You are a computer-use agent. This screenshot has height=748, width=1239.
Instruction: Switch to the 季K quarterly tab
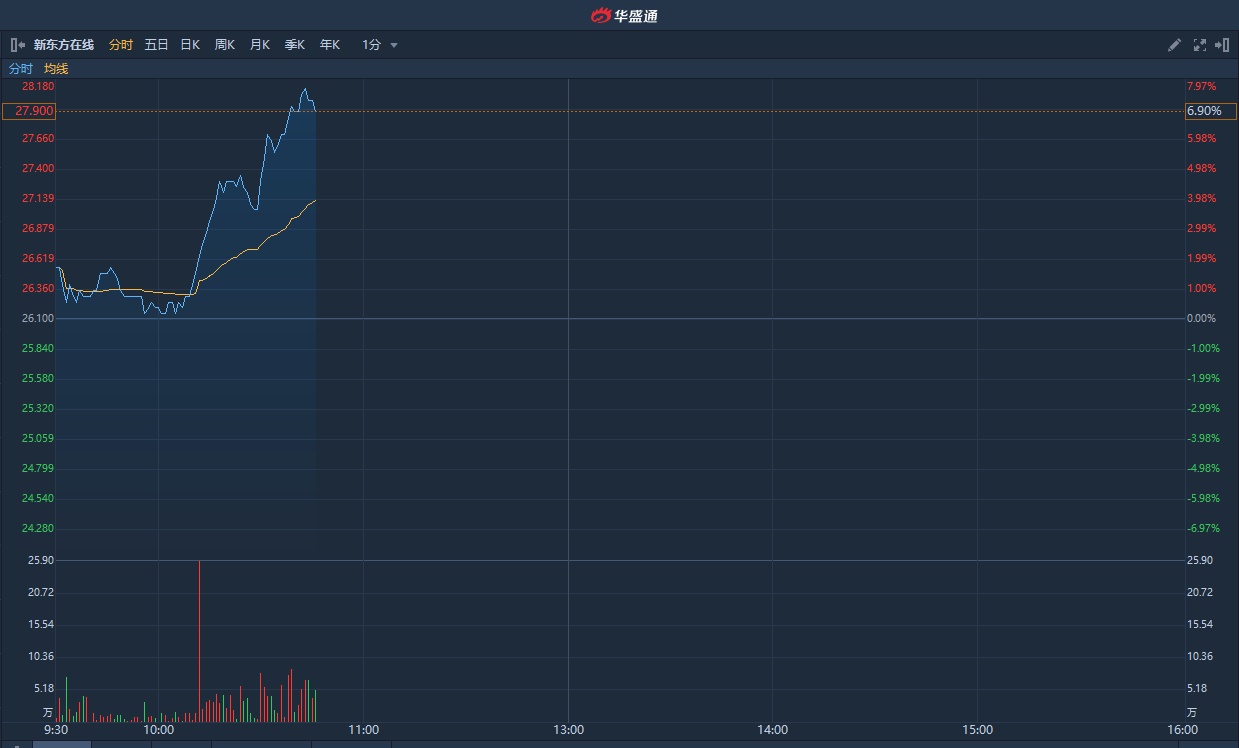pyautogui.click(x=295, y=45)
